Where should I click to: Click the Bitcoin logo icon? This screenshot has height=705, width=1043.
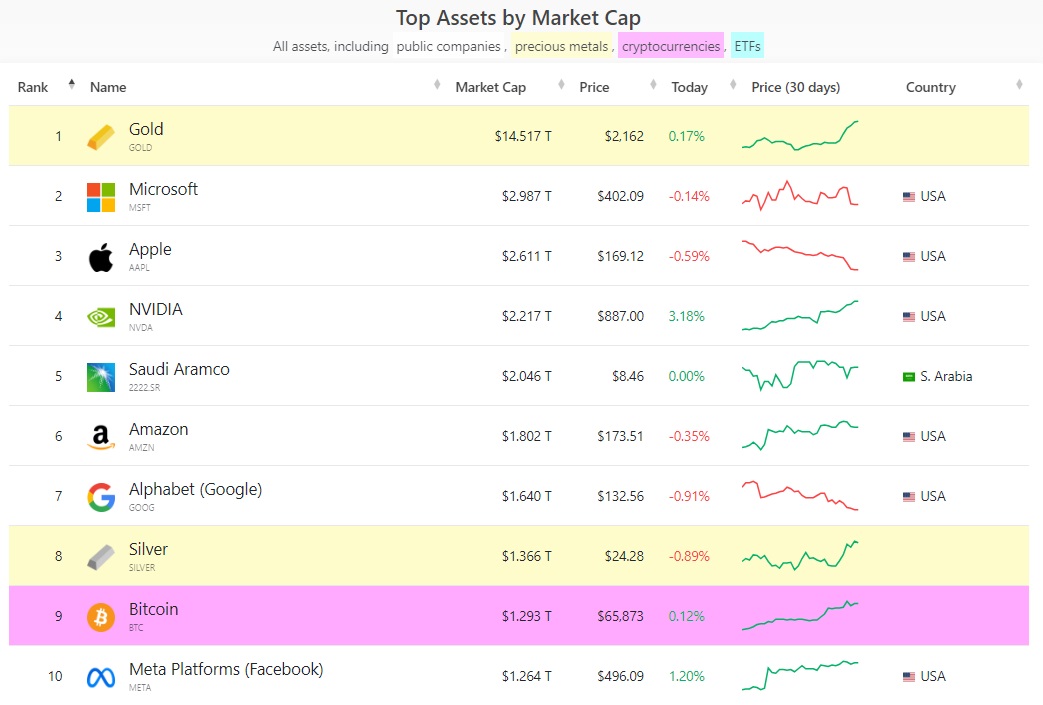tap(101, 617)
